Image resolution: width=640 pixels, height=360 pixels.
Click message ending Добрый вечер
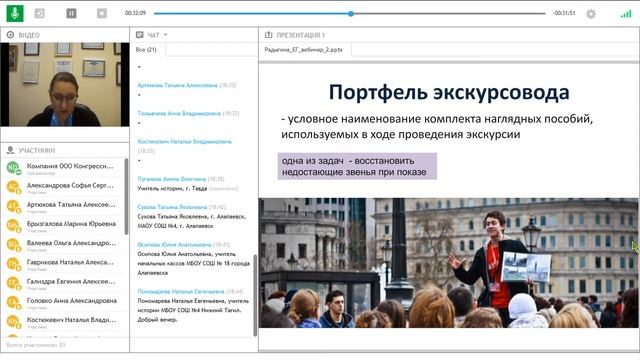193,310
